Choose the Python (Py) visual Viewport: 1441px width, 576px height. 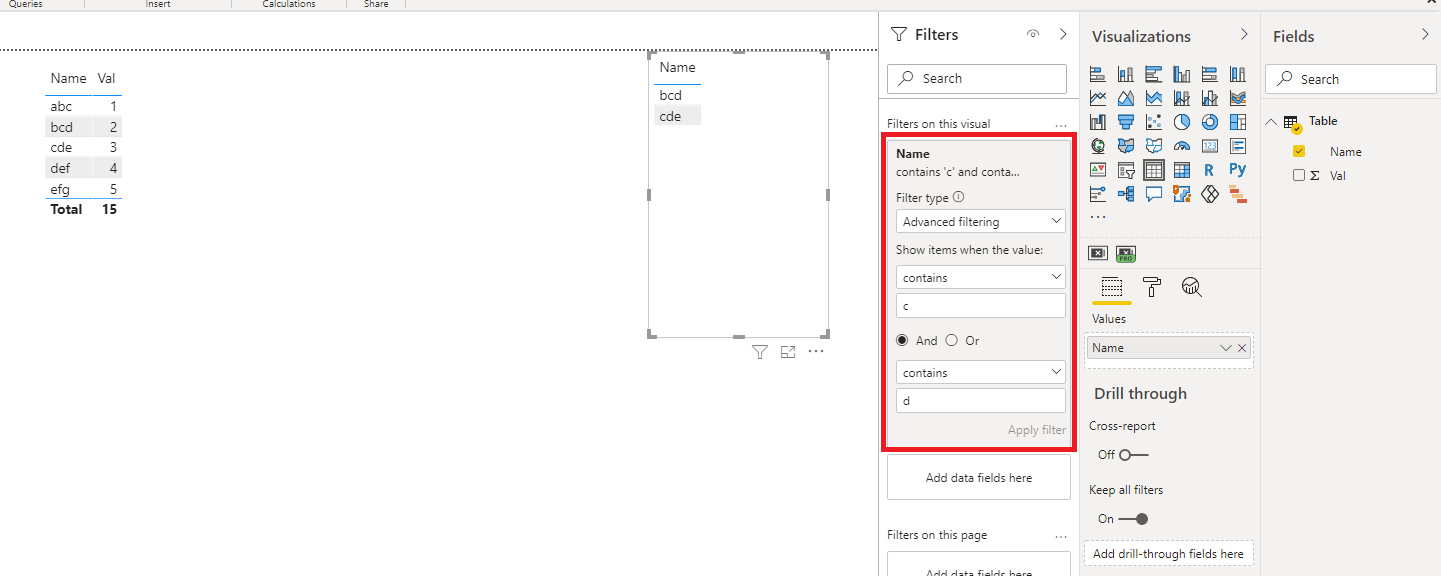[1238, 170]
